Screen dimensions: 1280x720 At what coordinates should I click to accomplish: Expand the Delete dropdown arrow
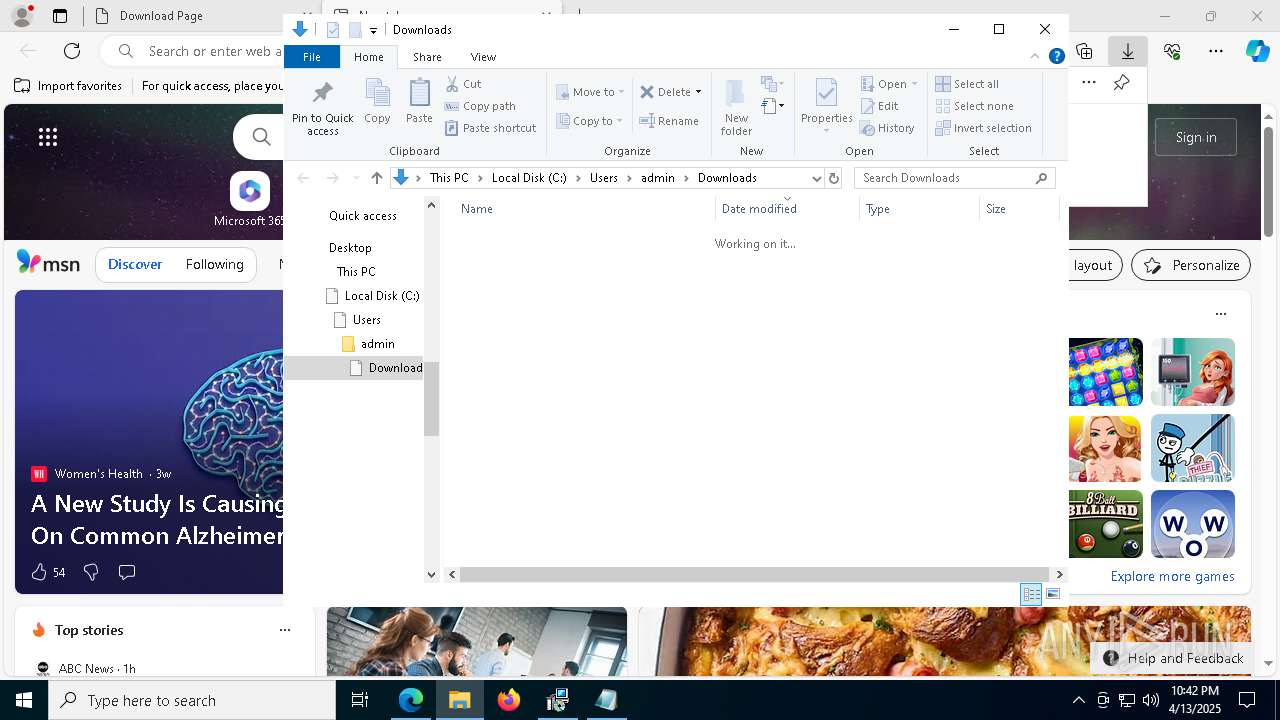(698, 92)
